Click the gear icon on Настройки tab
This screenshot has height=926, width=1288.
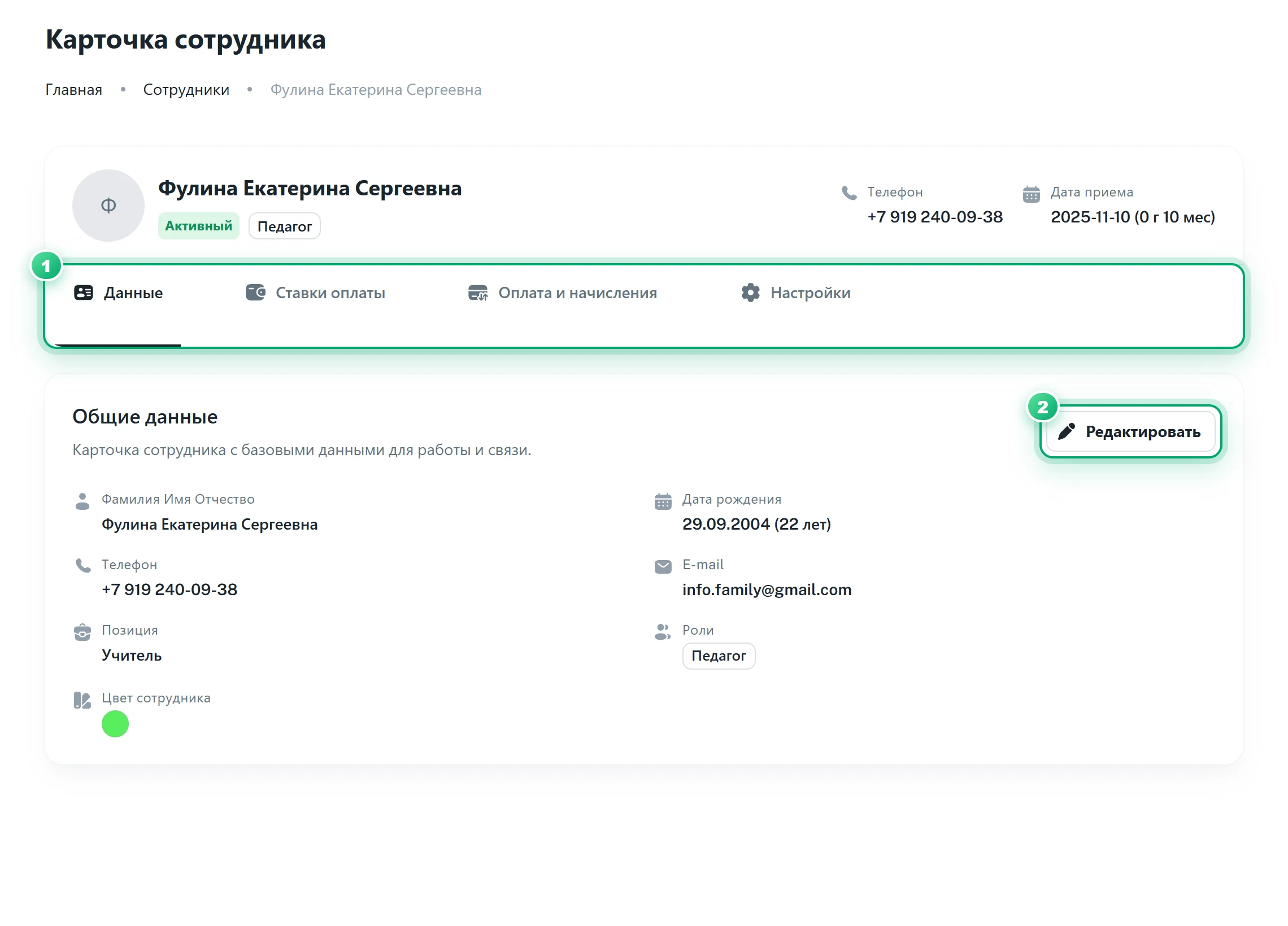click(x=750, y=293)
